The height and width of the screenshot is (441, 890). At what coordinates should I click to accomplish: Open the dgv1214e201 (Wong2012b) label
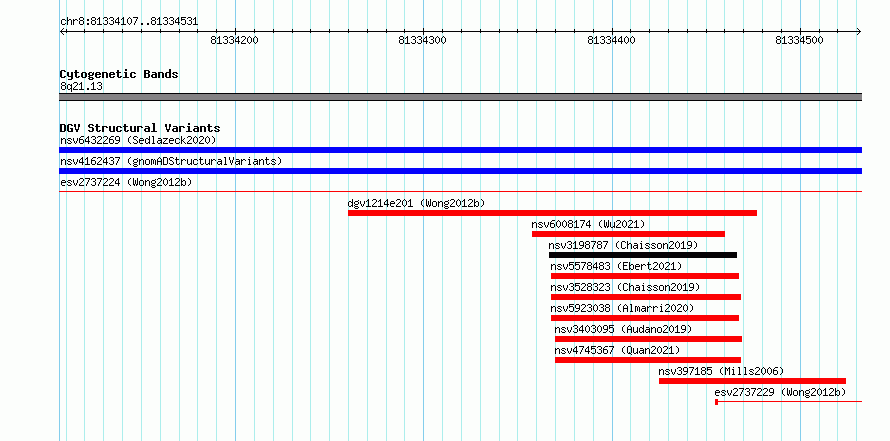[416, 203]
